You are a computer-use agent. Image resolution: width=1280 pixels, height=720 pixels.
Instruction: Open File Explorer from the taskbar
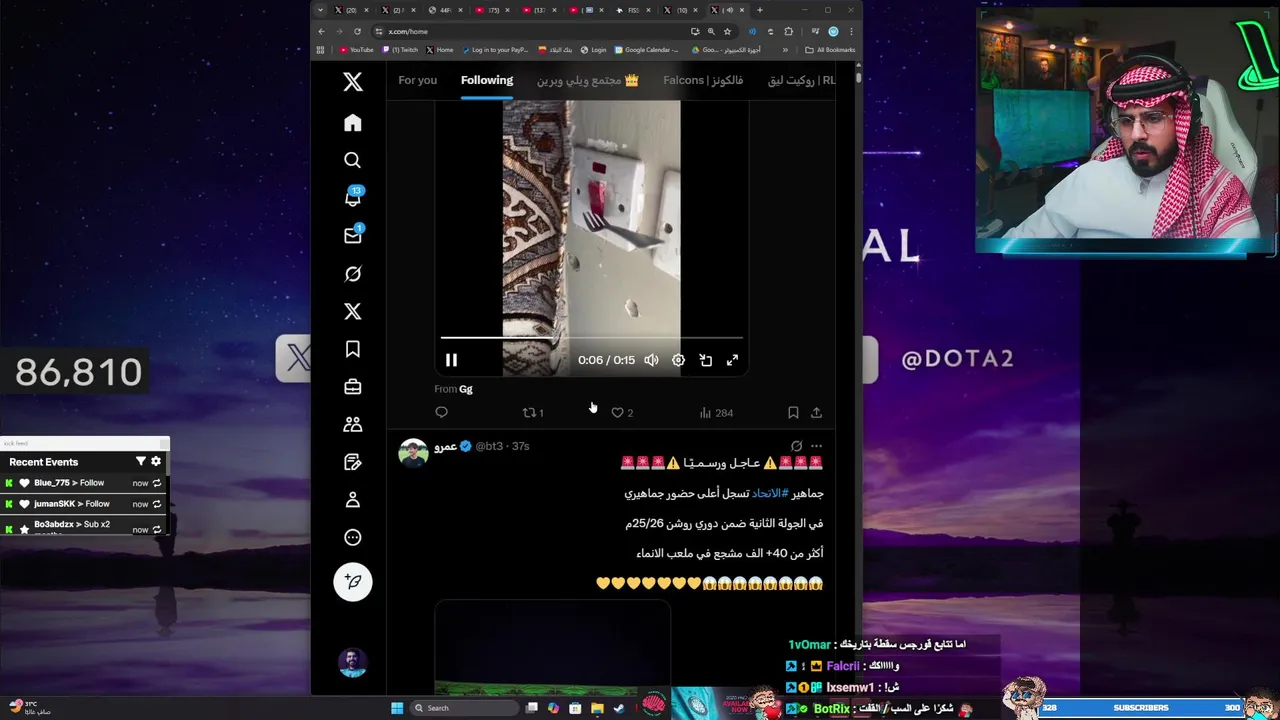[x=597, y=708]
